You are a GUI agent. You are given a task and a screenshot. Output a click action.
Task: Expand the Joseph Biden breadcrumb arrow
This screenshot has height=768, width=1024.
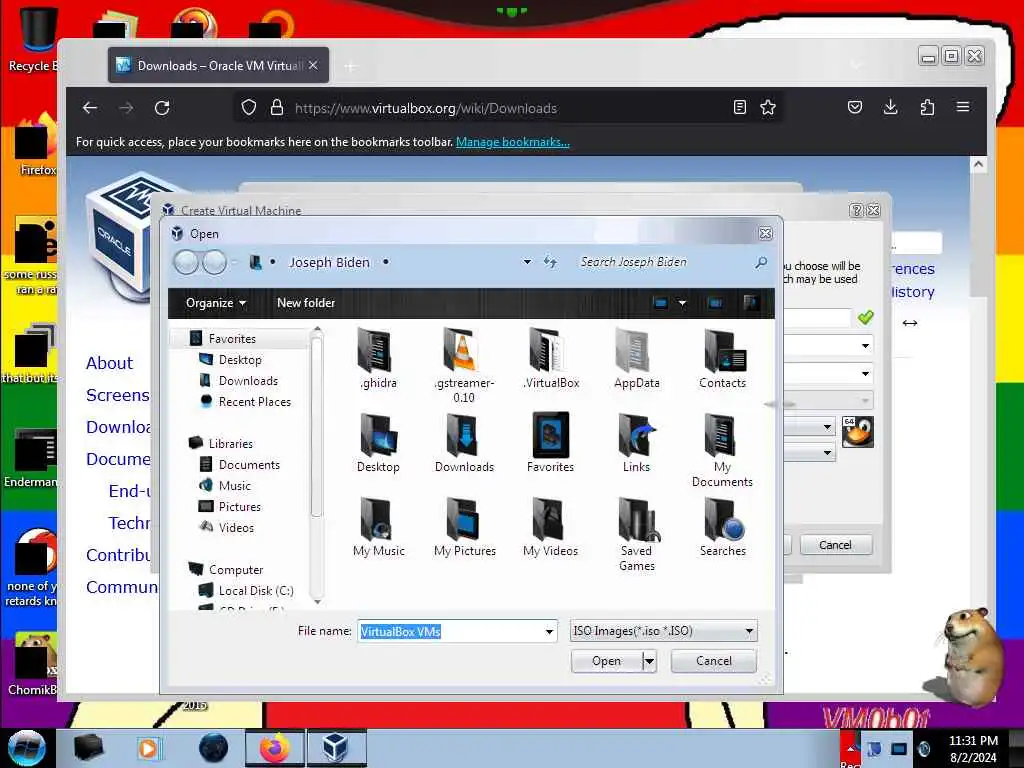[x=386, y=262]
